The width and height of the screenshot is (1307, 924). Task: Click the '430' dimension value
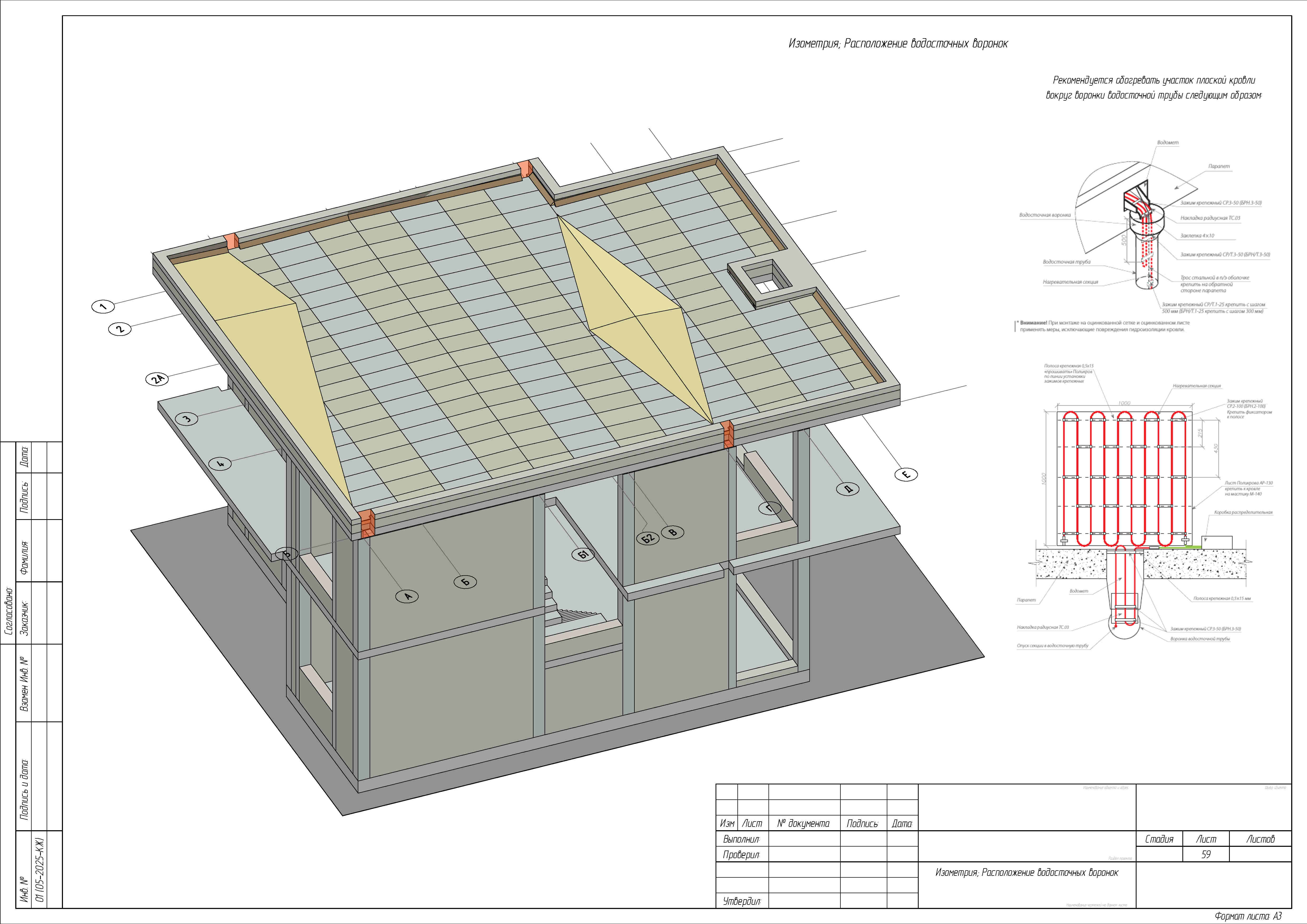1216,448
